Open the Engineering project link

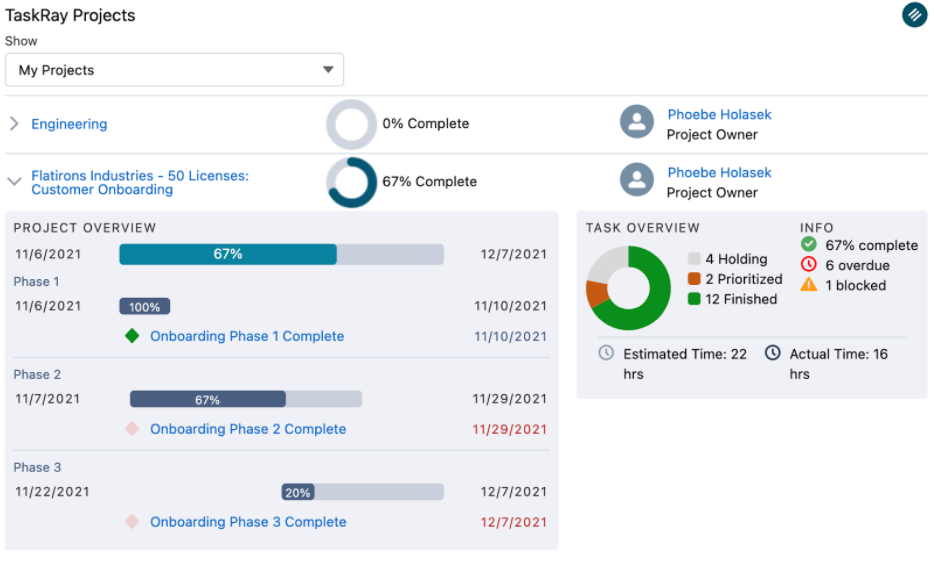tap(69, 124)
